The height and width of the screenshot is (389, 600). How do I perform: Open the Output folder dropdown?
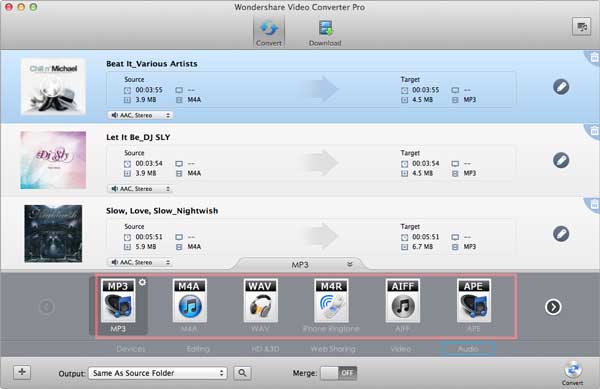(x=158, y=373)
